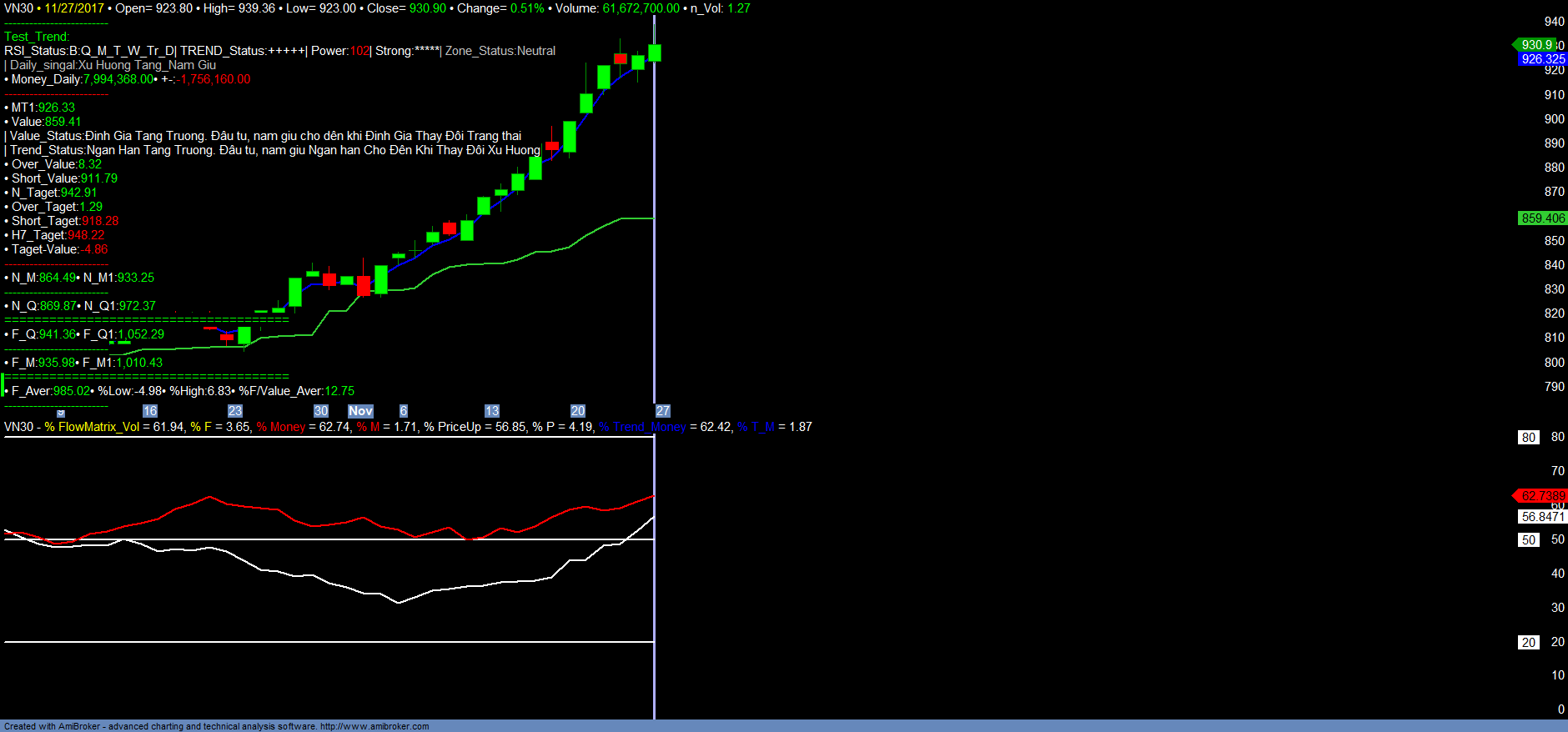Click the boxed 80 level label

tap(1528, 438)
